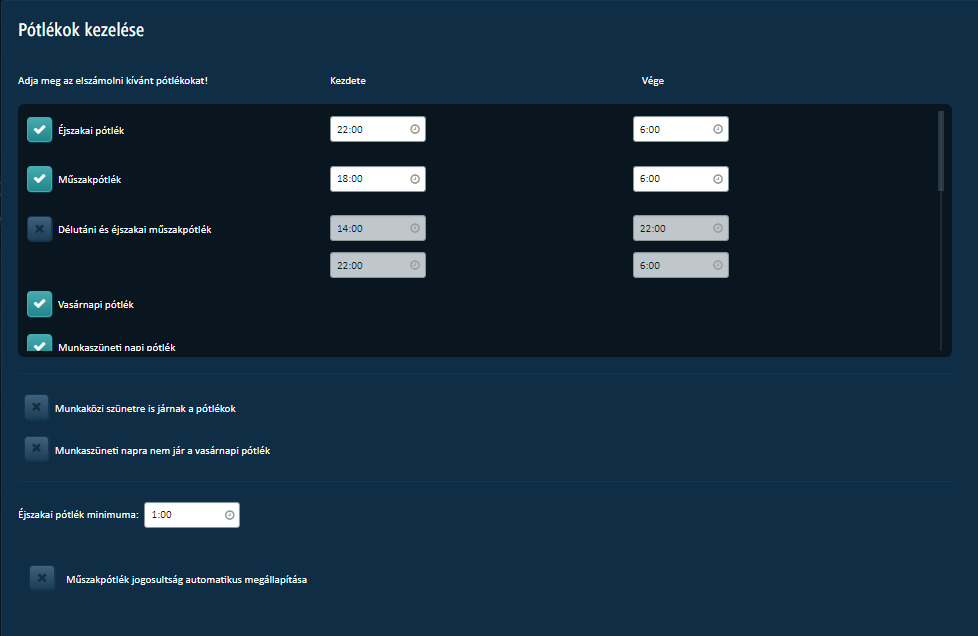The height and width of the screenshot is (636, 978).
Task: Uncheck the Éjszakai pótlék checkbox
Action: (x=39, y=130)
